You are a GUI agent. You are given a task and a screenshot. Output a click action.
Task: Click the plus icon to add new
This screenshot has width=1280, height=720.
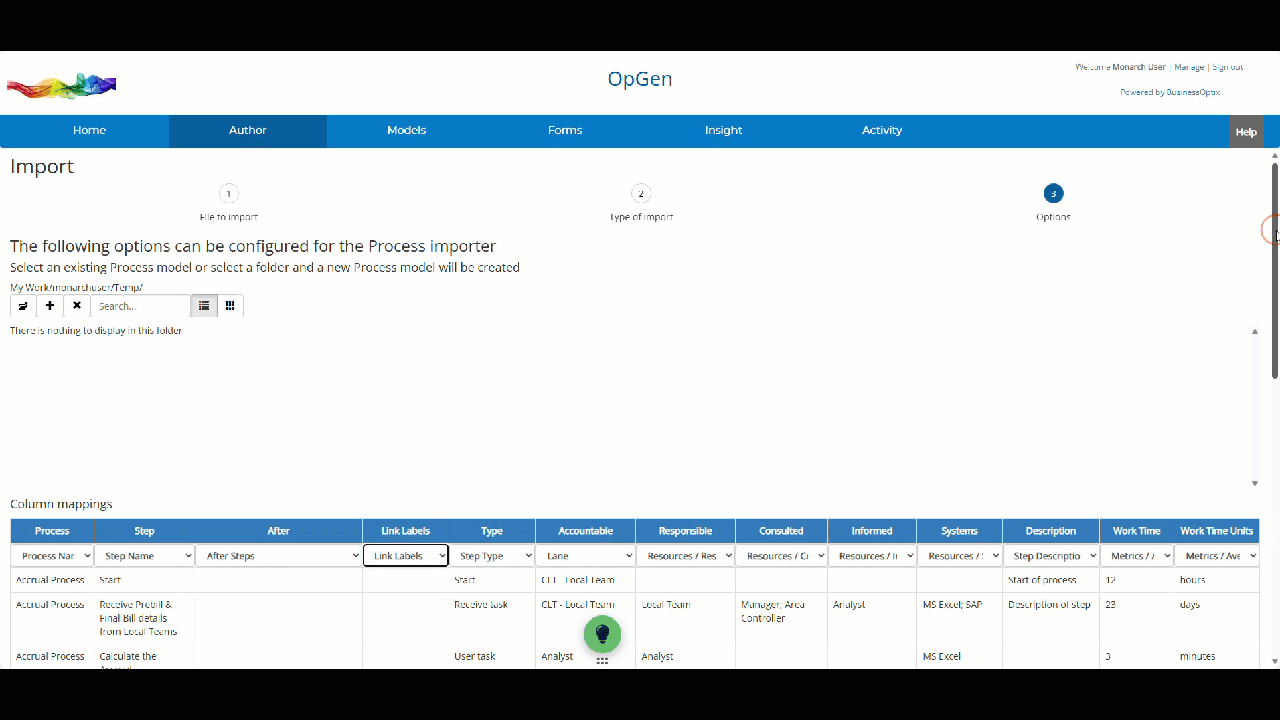coord(50,306)
